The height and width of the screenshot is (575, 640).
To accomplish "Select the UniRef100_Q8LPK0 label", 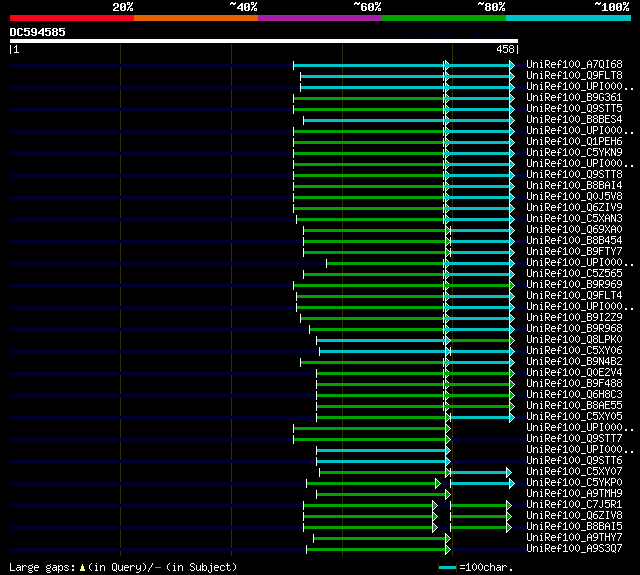I will click(x=574, y=340).
